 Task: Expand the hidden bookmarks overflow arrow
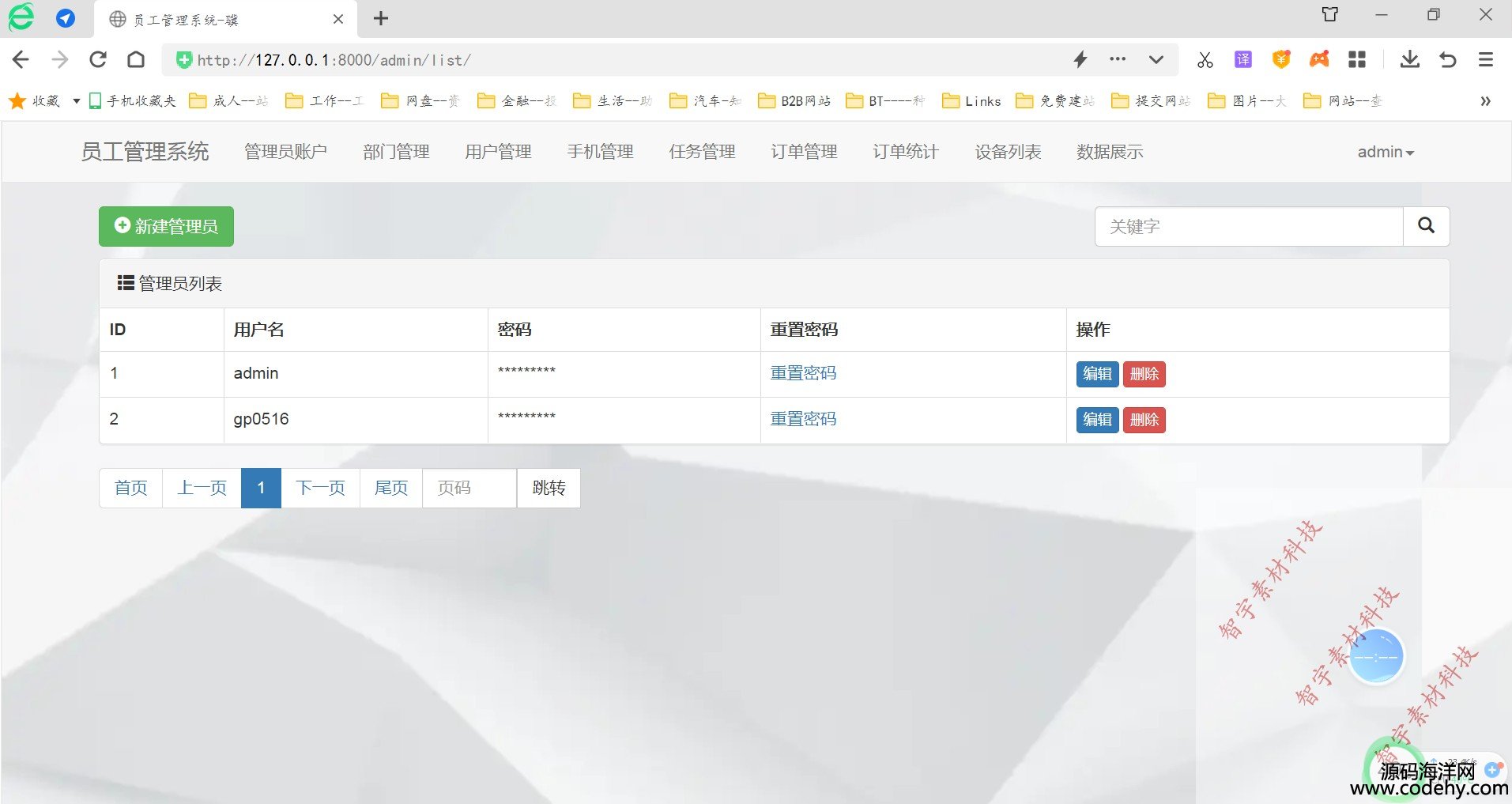pyautogui.click(x=1485, y=100)
